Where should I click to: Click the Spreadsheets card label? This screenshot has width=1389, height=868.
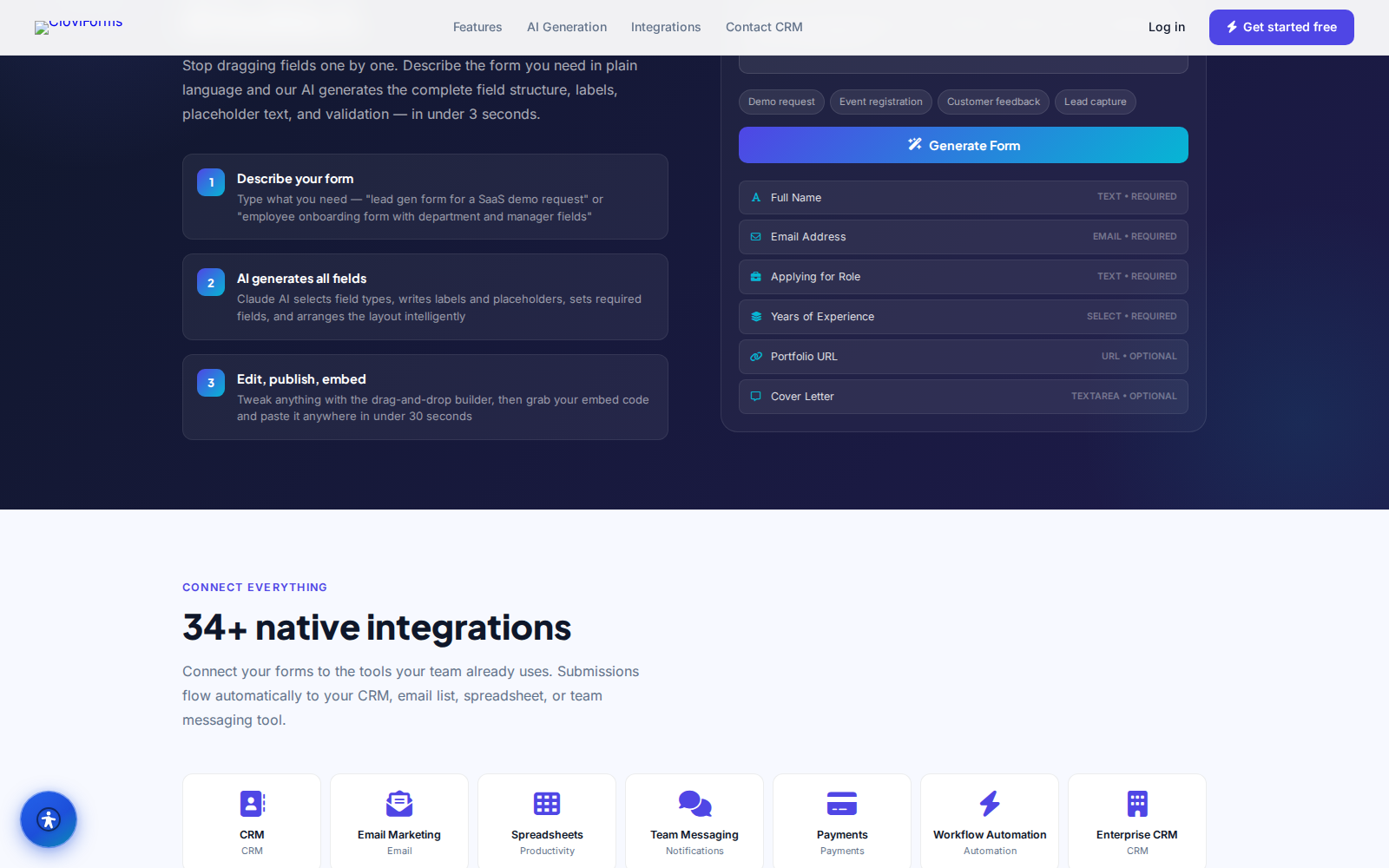click(x=547, y=835)
